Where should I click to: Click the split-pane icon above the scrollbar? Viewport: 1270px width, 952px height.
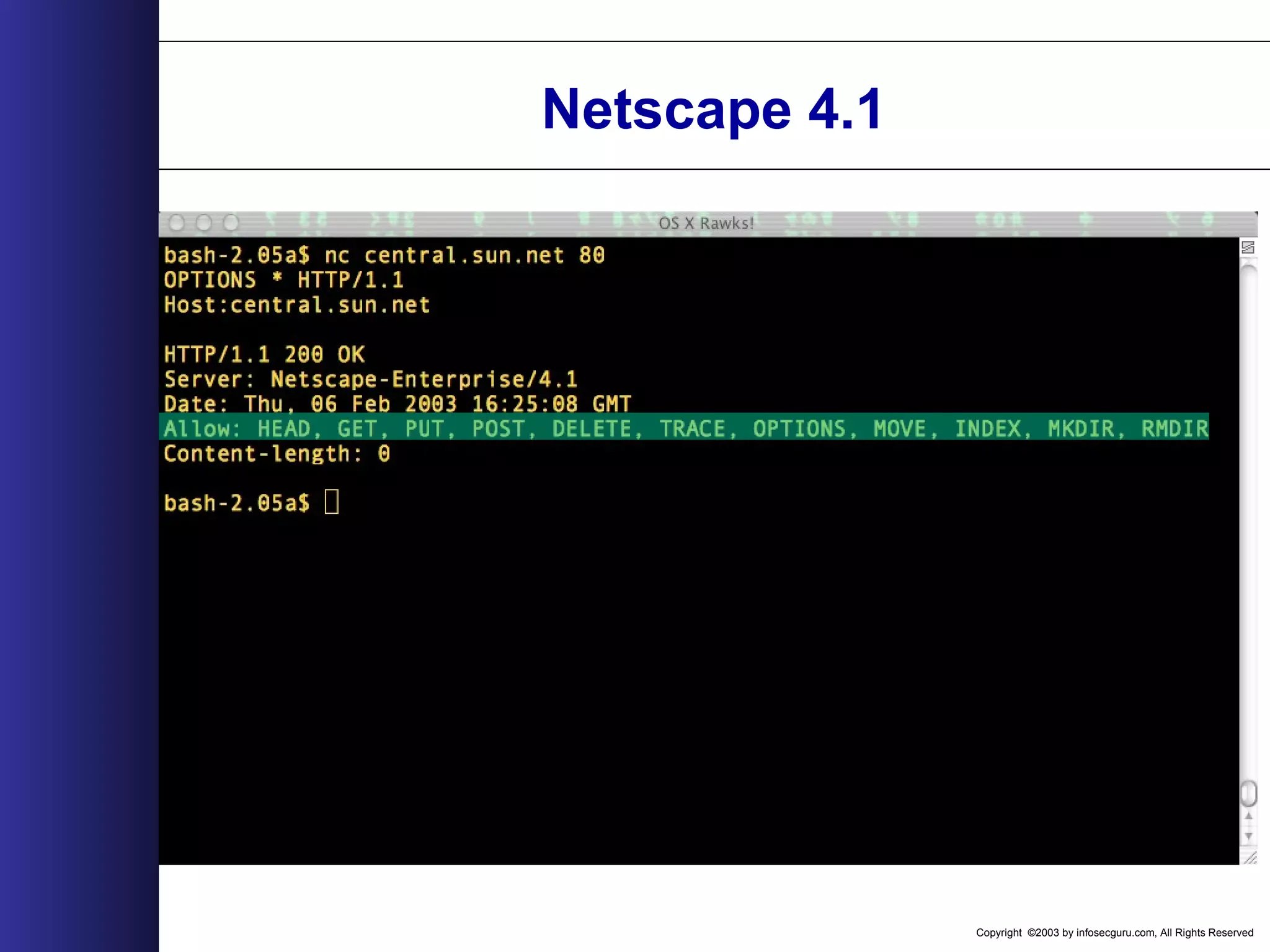click(1248, 247)
